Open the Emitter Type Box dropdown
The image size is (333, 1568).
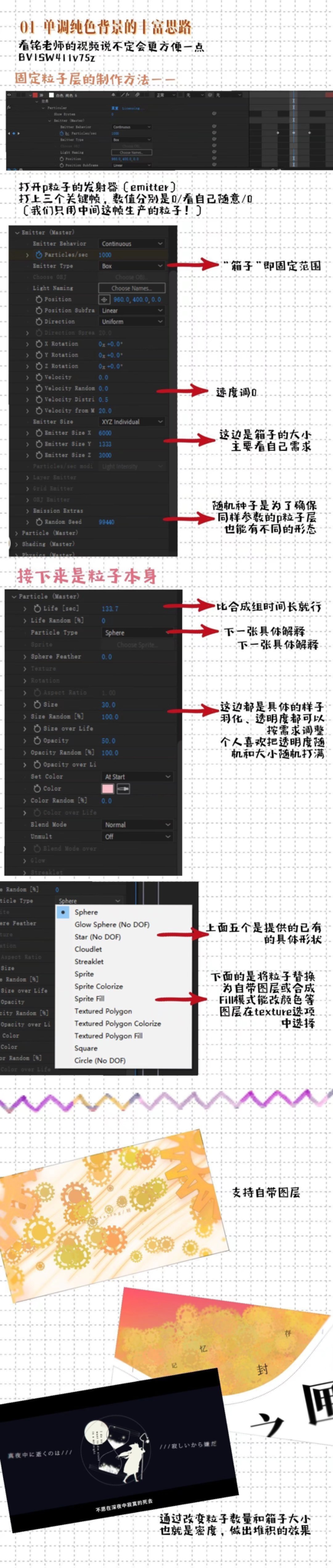[132, 266]
